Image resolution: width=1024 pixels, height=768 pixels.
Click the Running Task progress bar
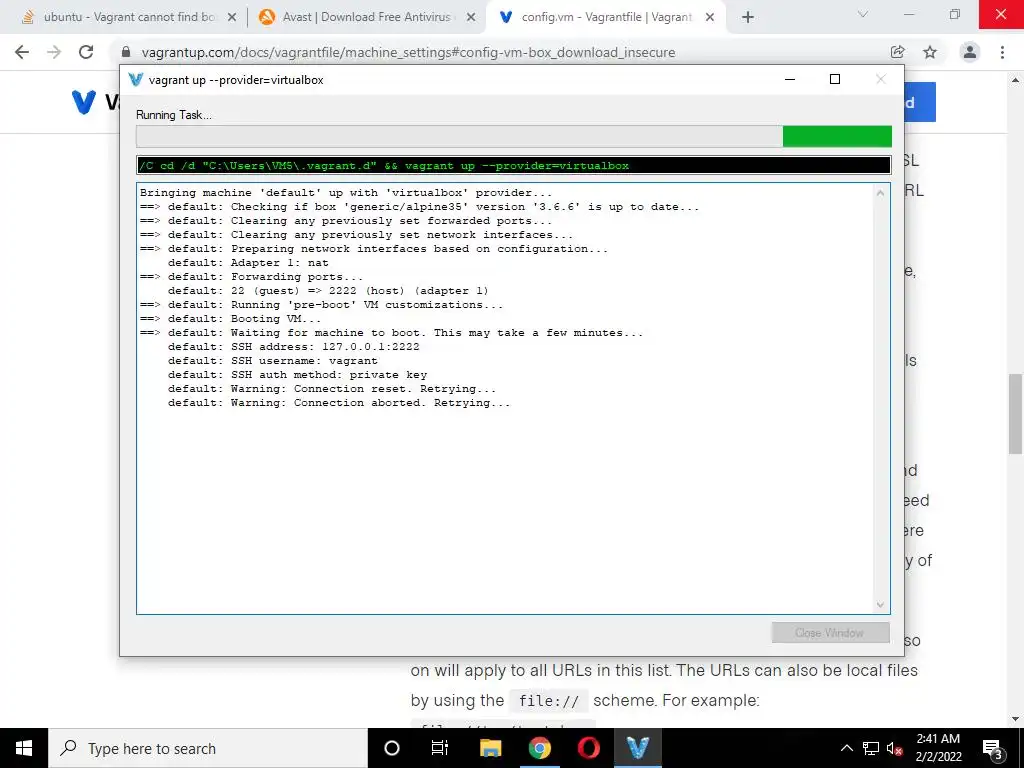coord(514,136)
